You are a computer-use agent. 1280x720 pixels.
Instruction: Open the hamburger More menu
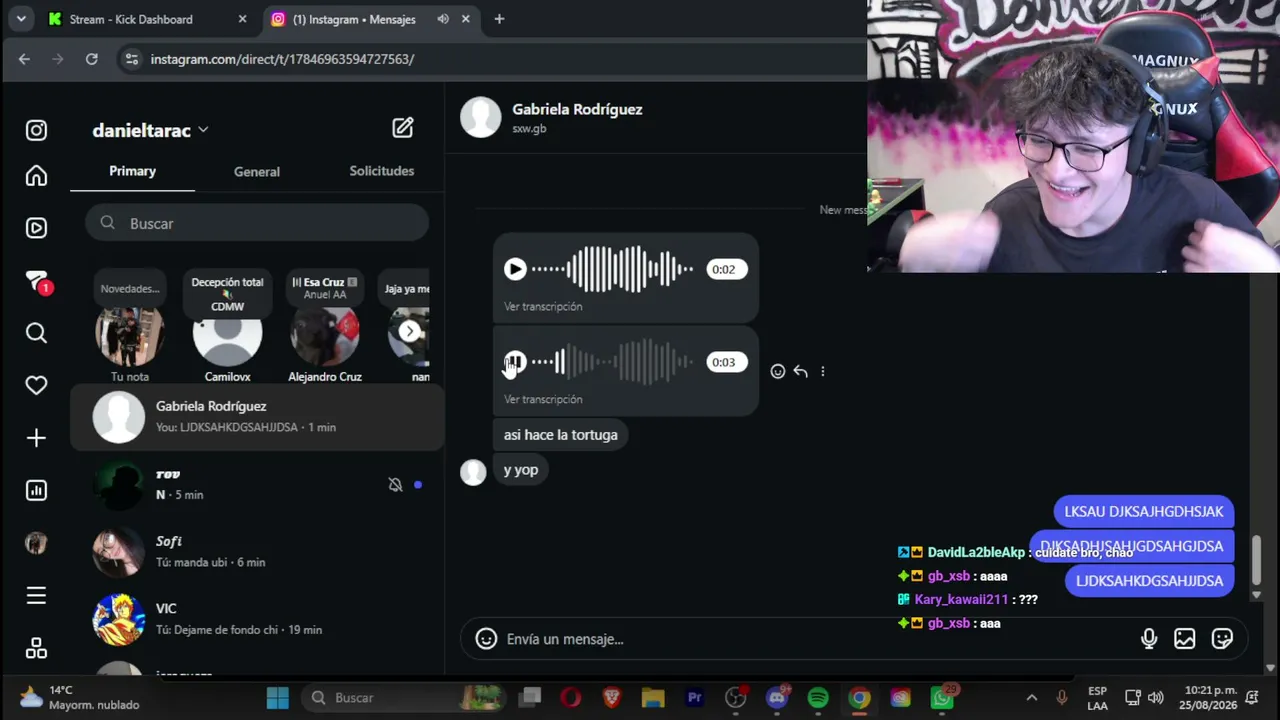(36, 596)
